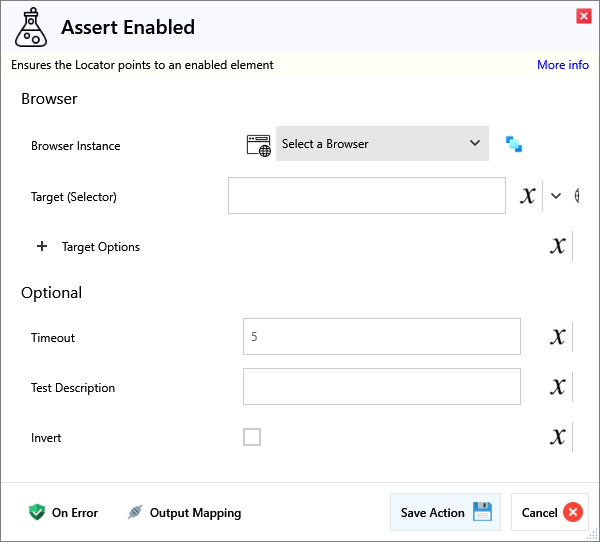Image resolution: width=600 pixels, height=542 pixels.
Task: Click the variable icon for Target Options
Action: 557,246
